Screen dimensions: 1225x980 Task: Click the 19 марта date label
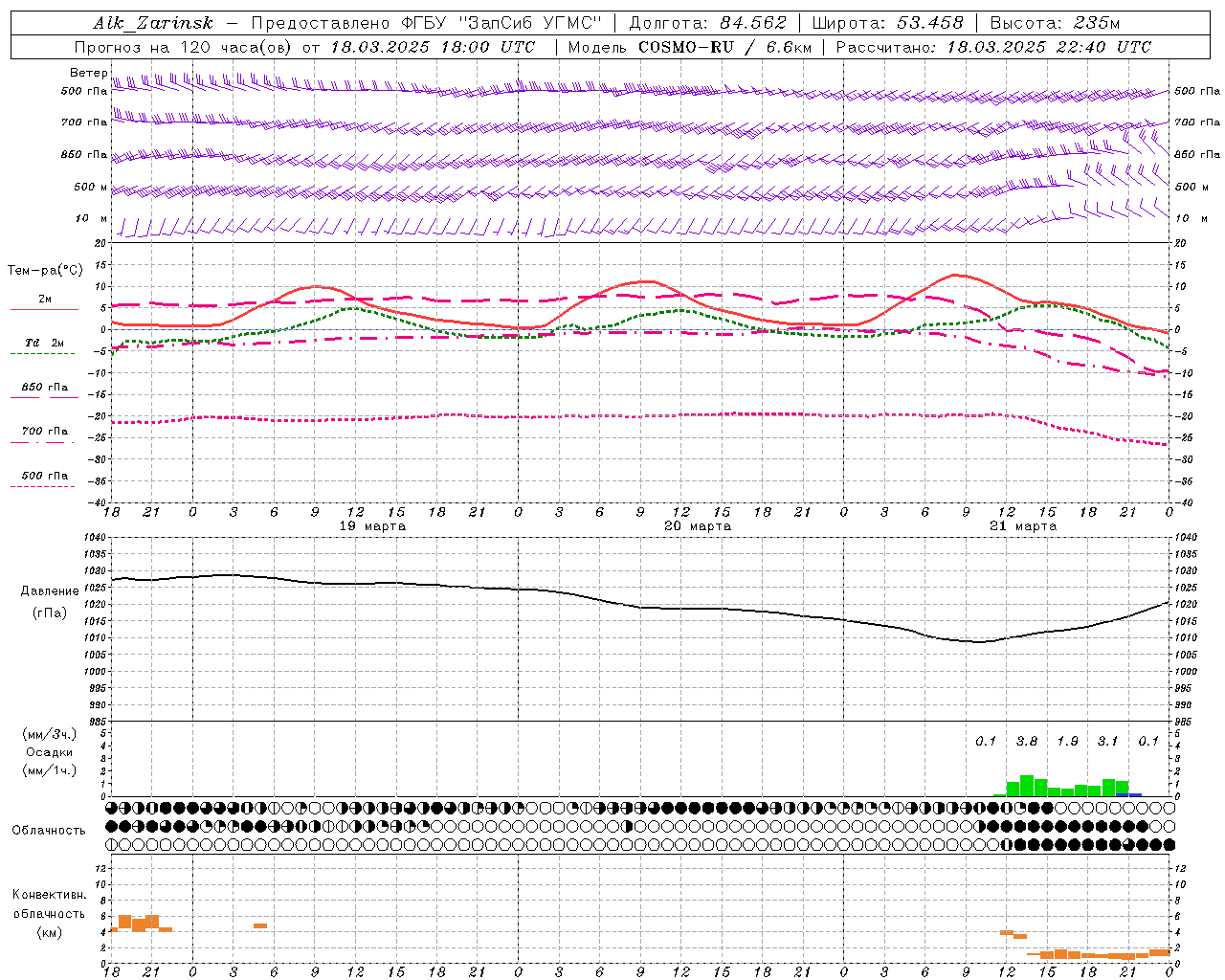tap(373, 526)
